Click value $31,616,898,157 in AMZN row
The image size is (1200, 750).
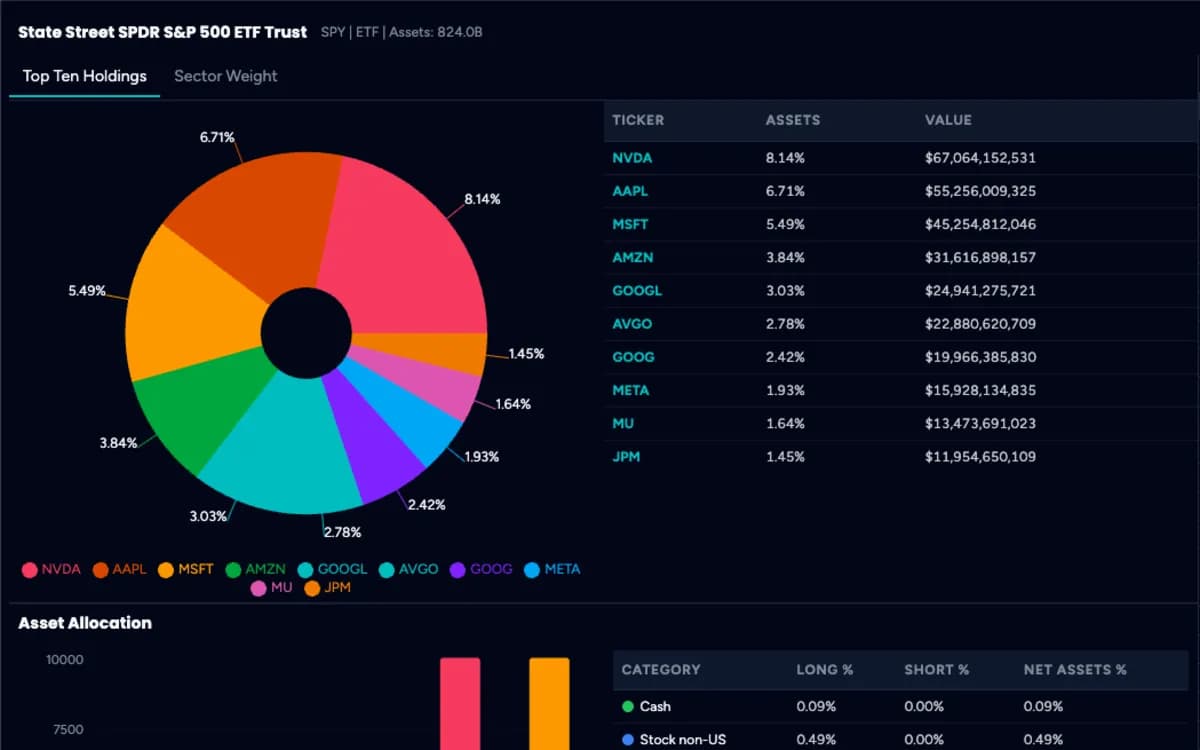point(980,258)
